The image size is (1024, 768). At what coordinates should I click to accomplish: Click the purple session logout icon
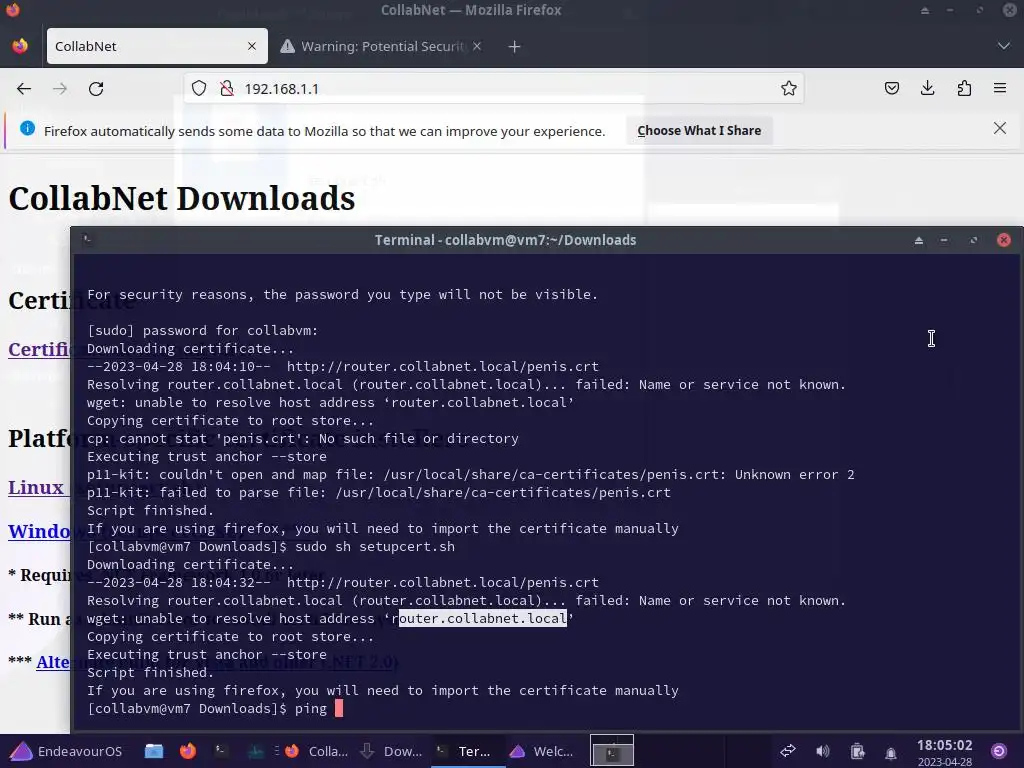pos(999,751)
